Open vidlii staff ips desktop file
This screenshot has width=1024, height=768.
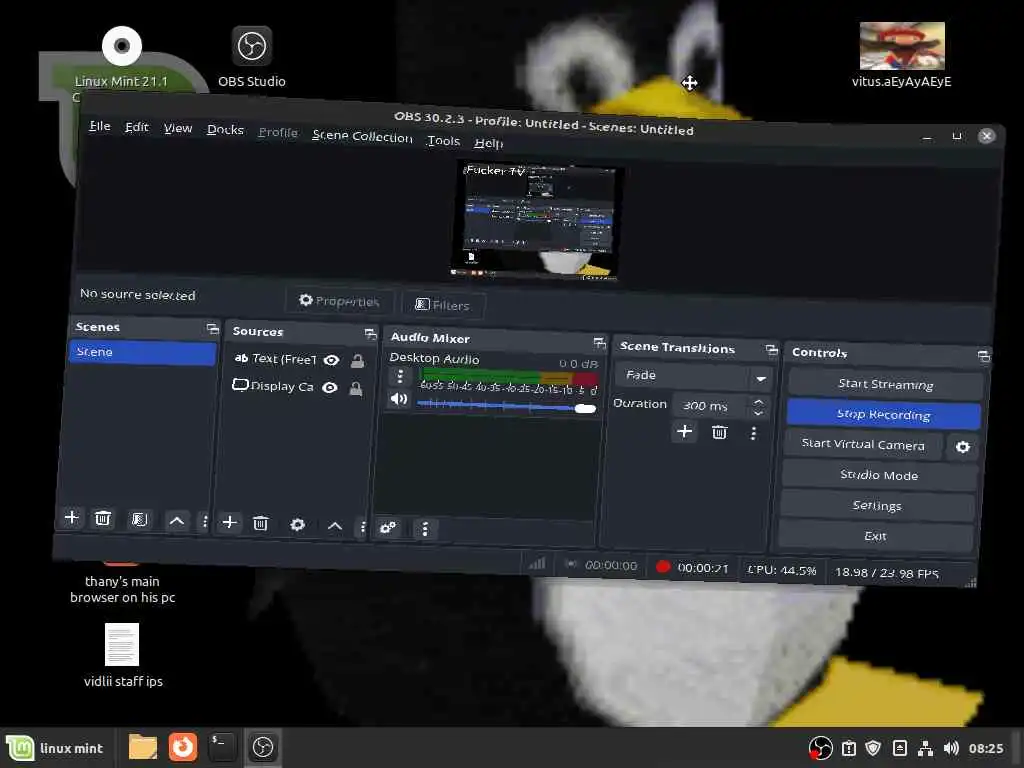(x=122, y=656)
